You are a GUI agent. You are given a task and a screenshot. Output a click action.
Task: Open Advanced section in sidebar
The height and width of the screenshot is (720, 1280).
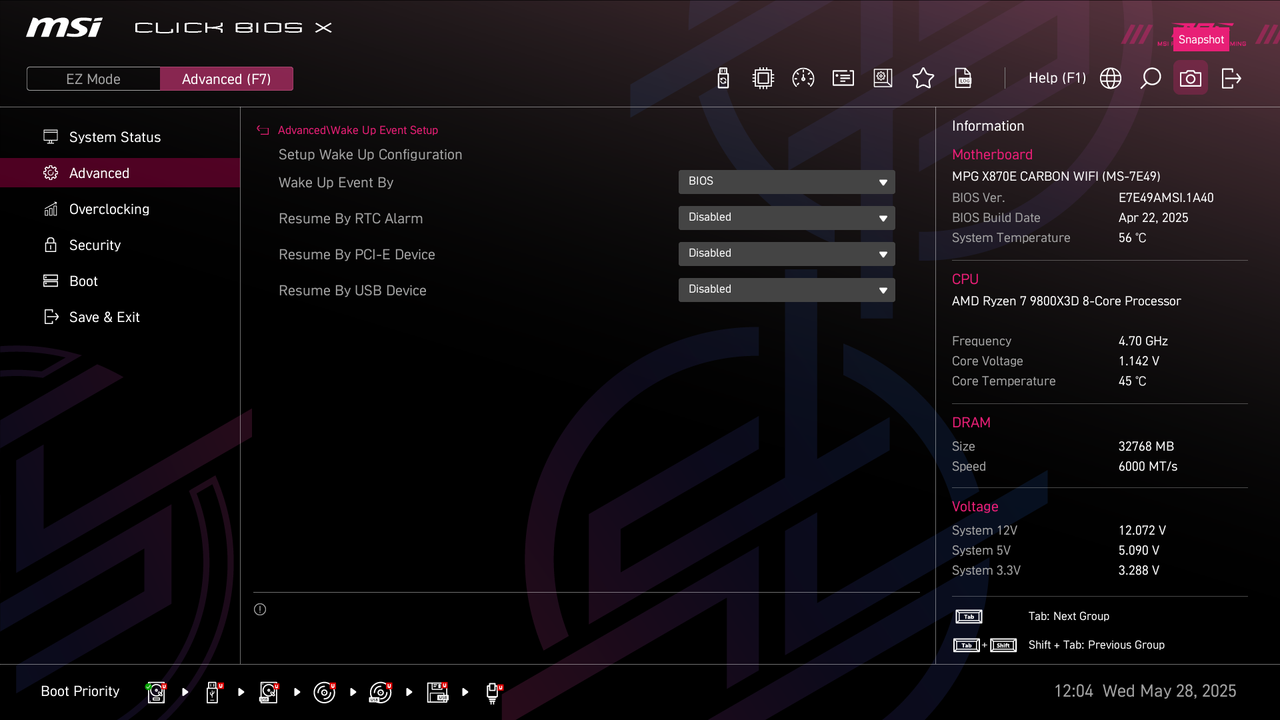click(120, 173)
